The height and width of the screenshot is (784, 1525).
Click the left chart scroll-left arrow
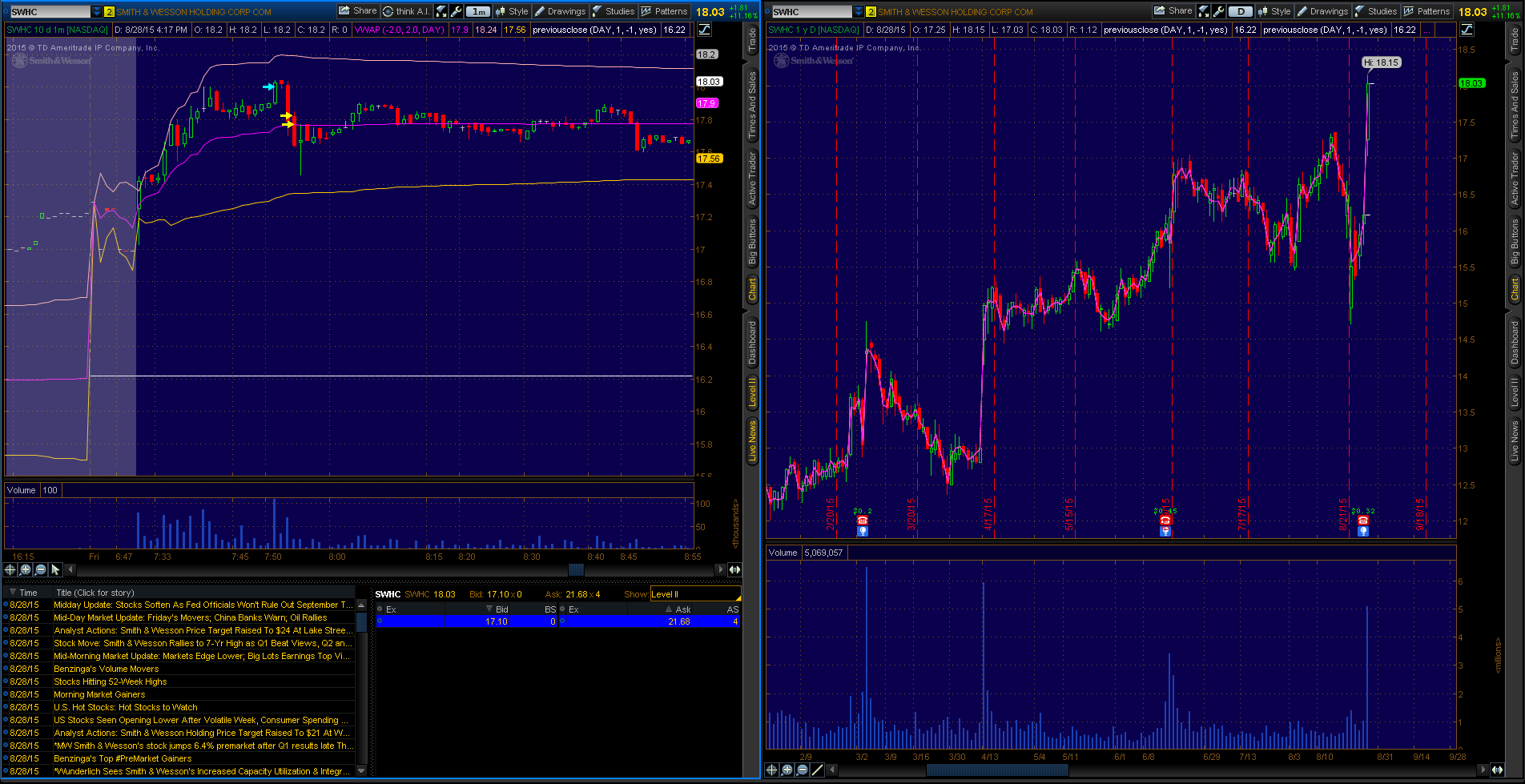(70, 569)
